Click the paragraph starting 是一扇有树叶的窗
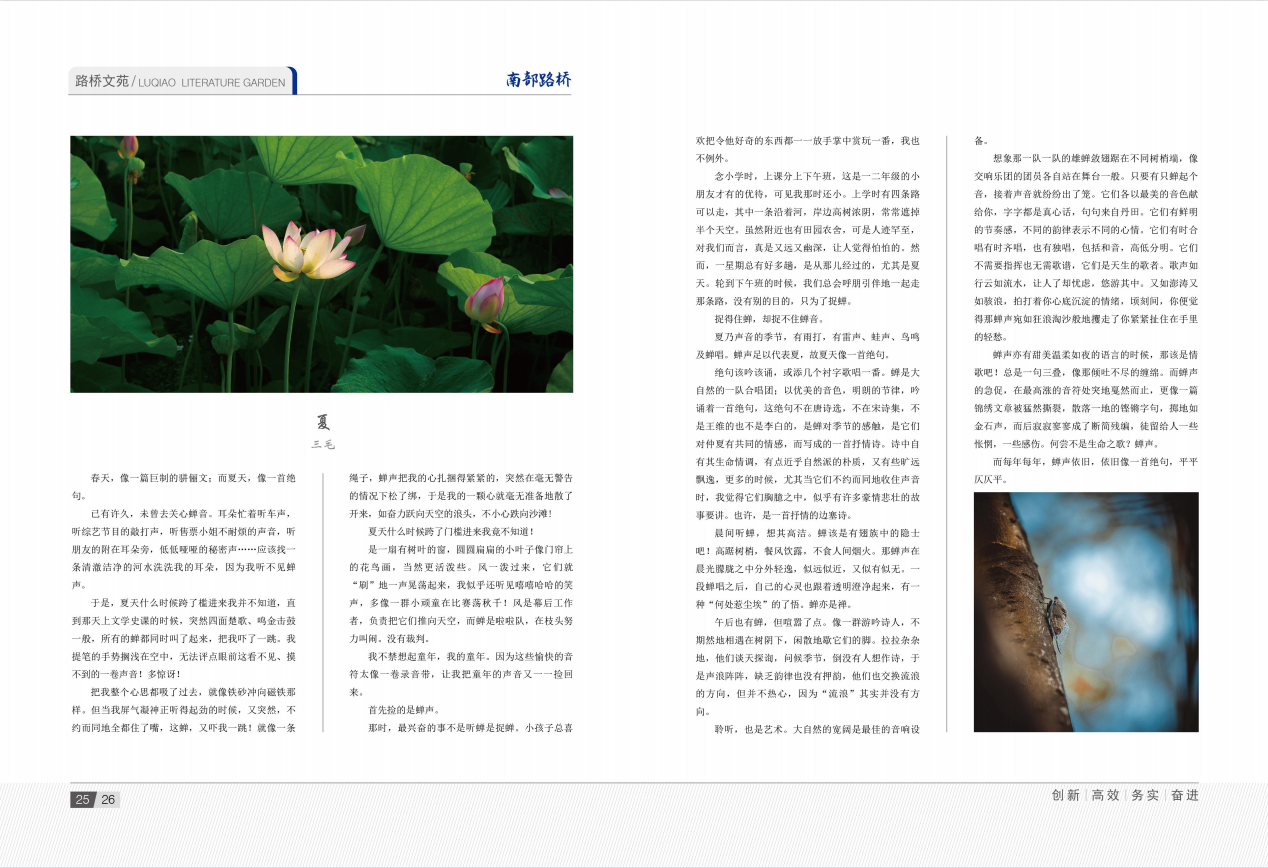 [x=460, y=594]
